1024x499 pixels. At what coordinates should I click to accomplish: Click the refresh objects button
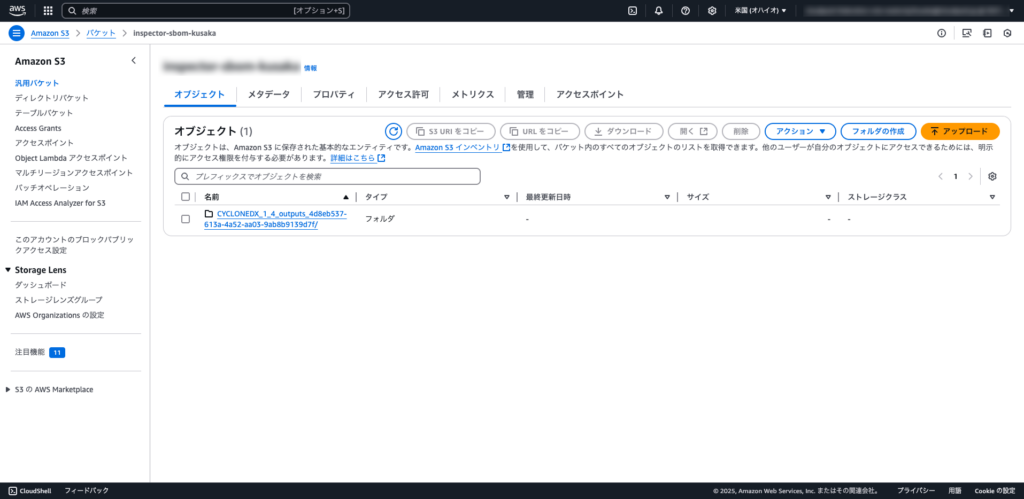click(393, 131)
